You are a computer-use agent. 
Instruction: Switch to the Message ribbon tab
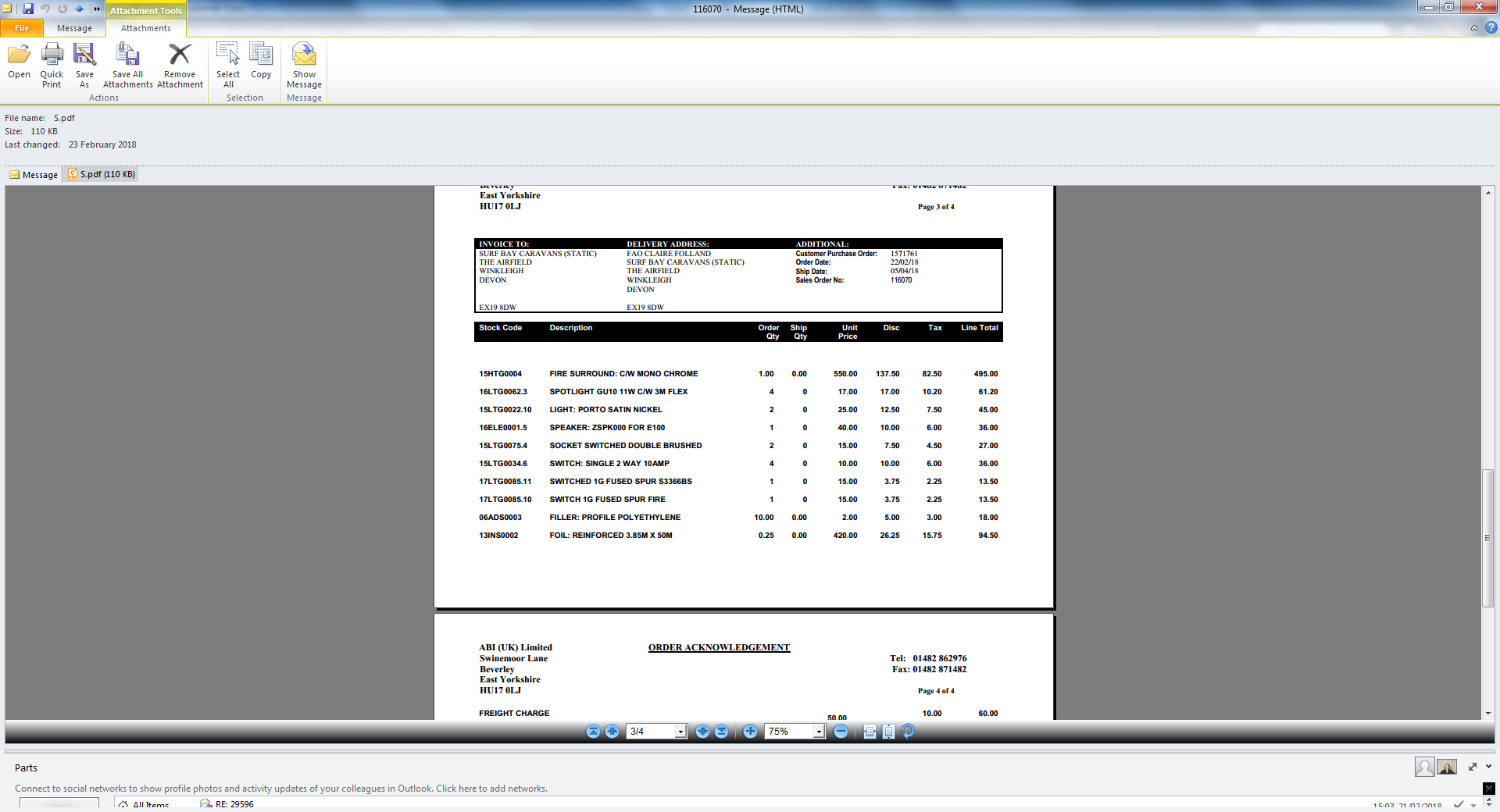pyautogui.click(x=74, y=28)
